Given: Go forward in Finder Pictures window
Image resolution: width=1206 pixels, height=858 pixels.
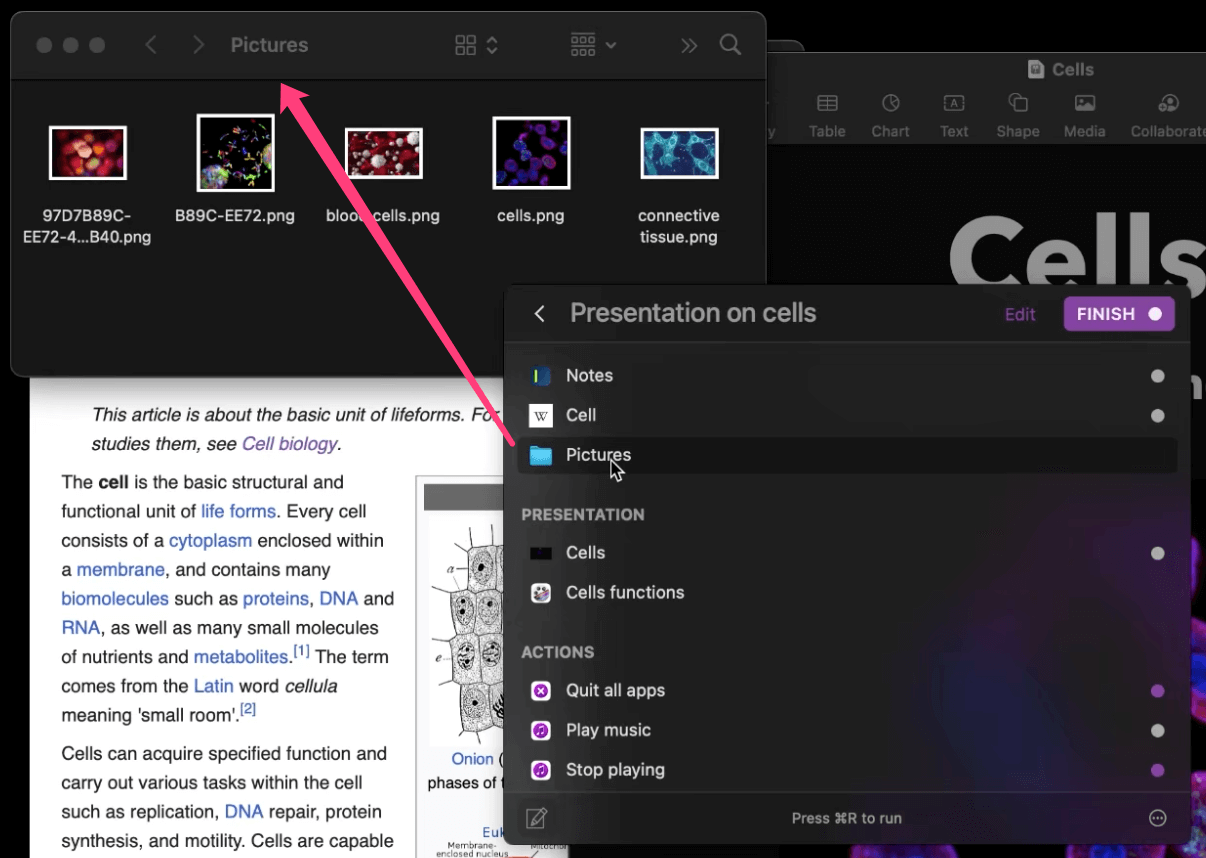Looking at the screenshot, I should pyautogui.click(x=198, y=45).
